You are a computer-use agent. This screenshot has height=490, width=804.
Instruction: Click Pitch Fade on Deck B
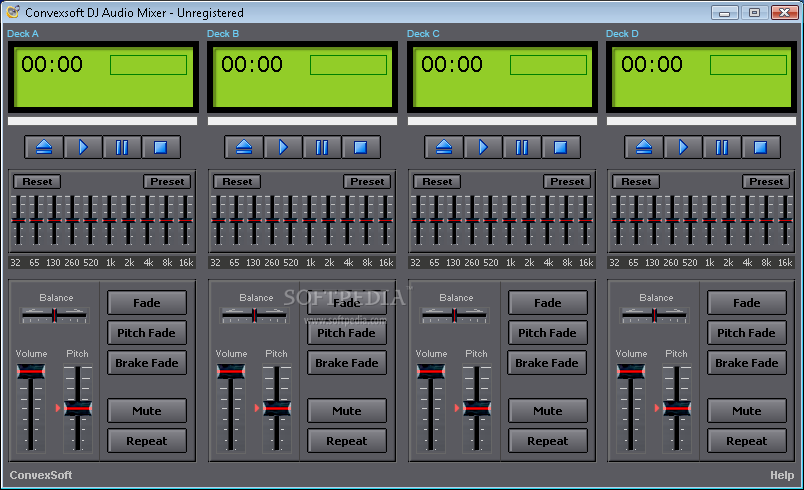347,333
